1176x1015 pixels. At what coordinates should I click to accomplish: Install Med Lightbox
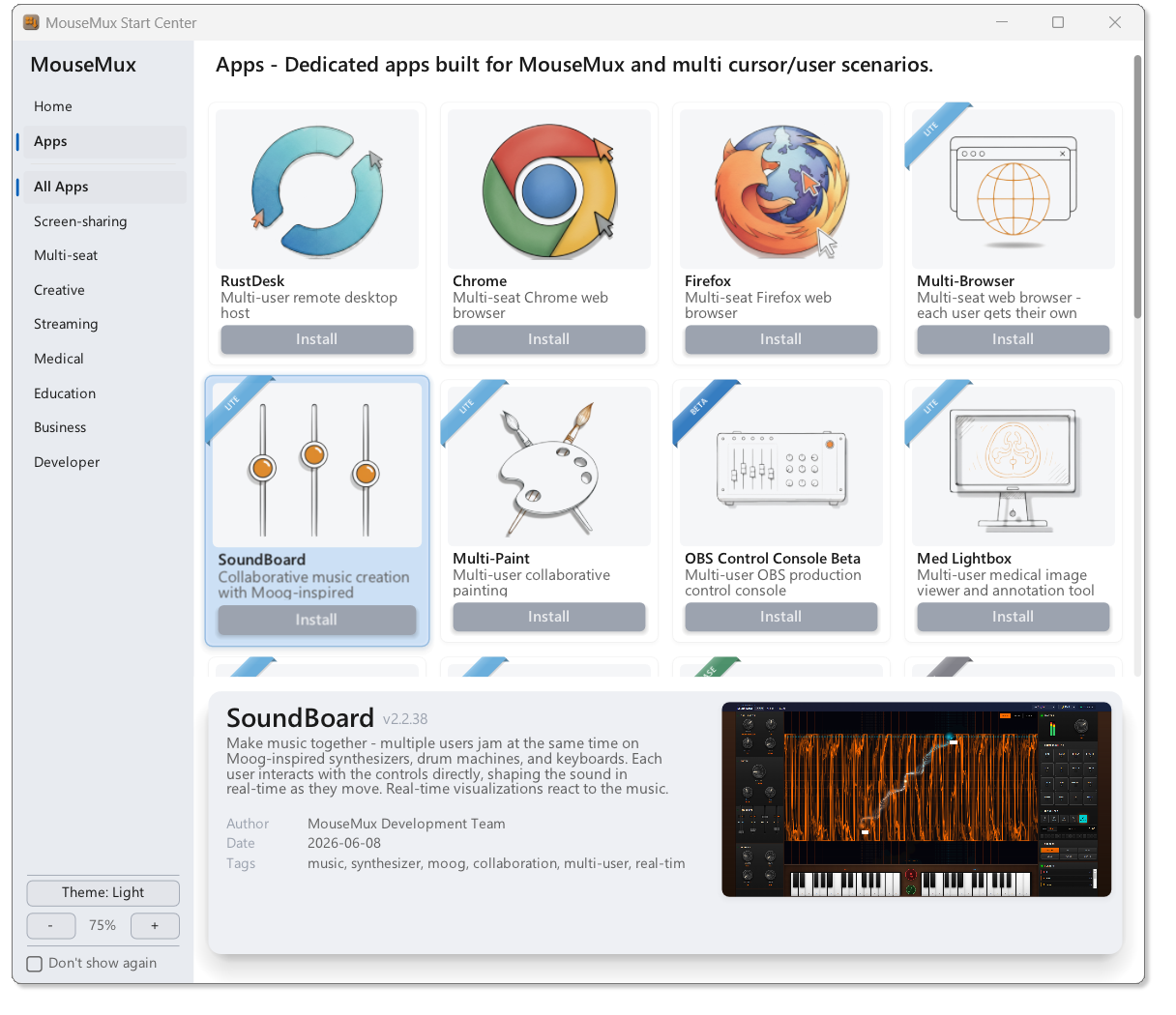(x=1014, y=617)
